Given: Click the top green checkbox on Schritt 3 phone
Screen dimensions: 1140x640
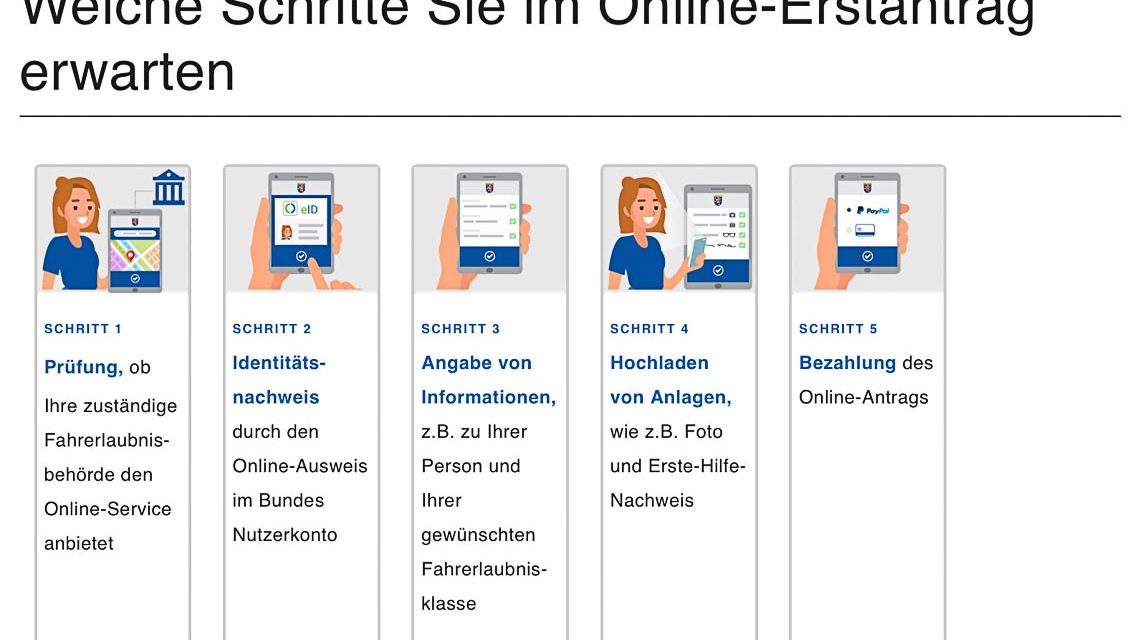Looking at the screenshot, I should tap(512, 207).
